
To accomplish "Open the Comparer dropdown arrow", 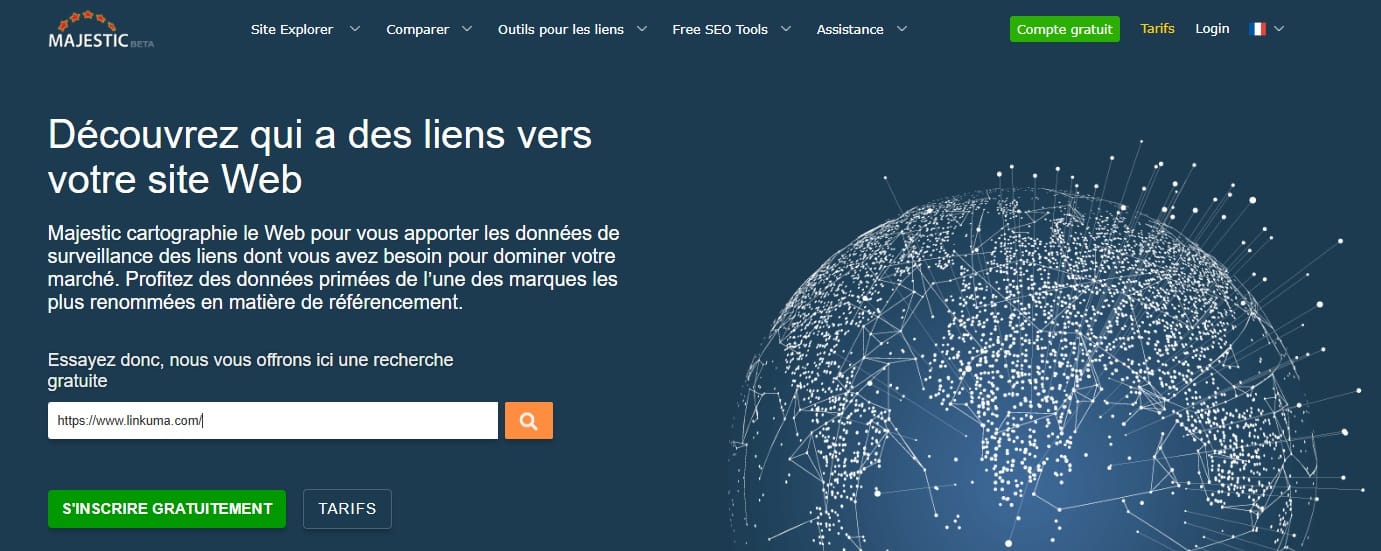I will 467,29.
